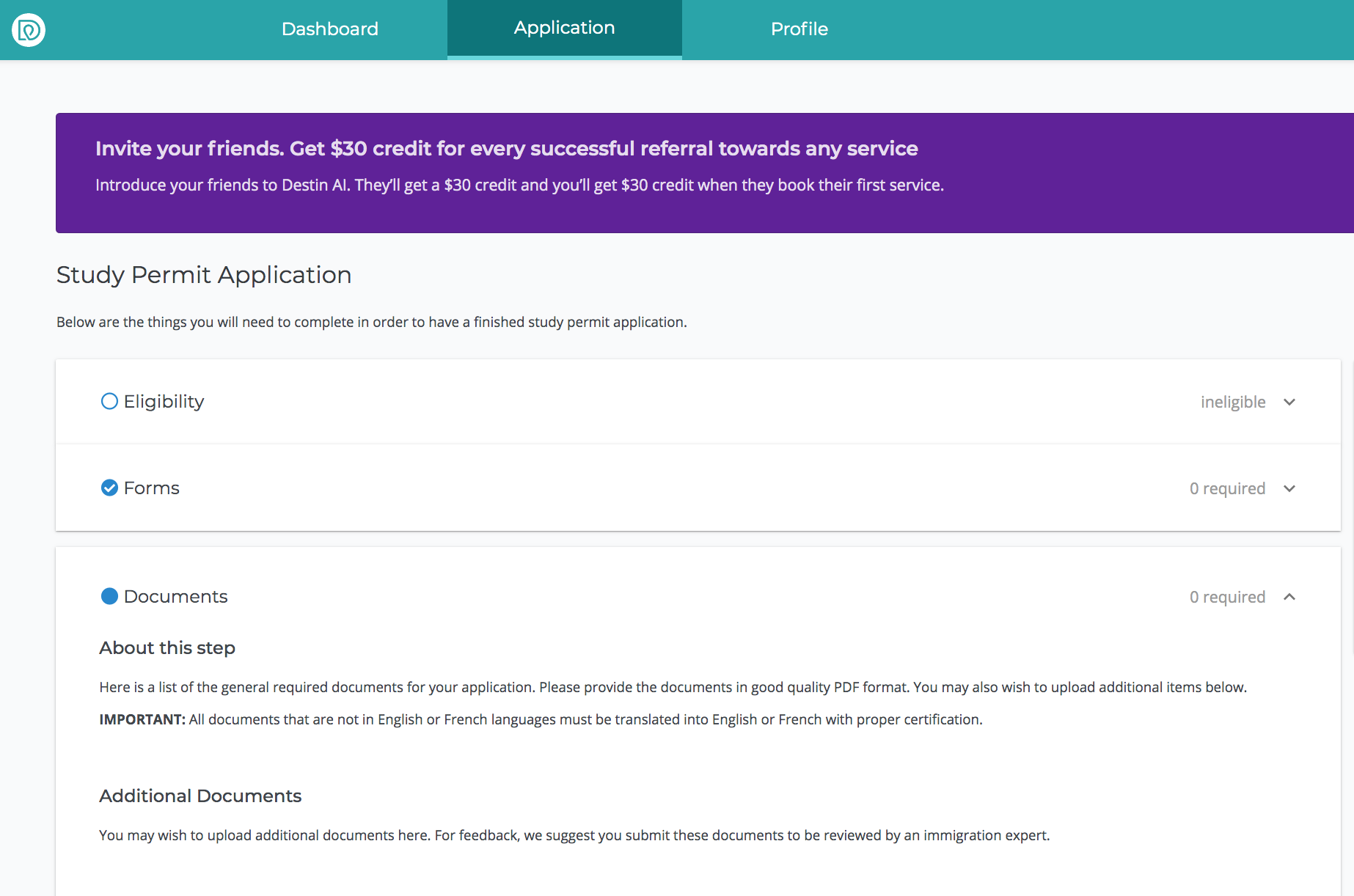Click the Documents section title
Viewport: 1354px width, 896px height.
pos(176,597)
